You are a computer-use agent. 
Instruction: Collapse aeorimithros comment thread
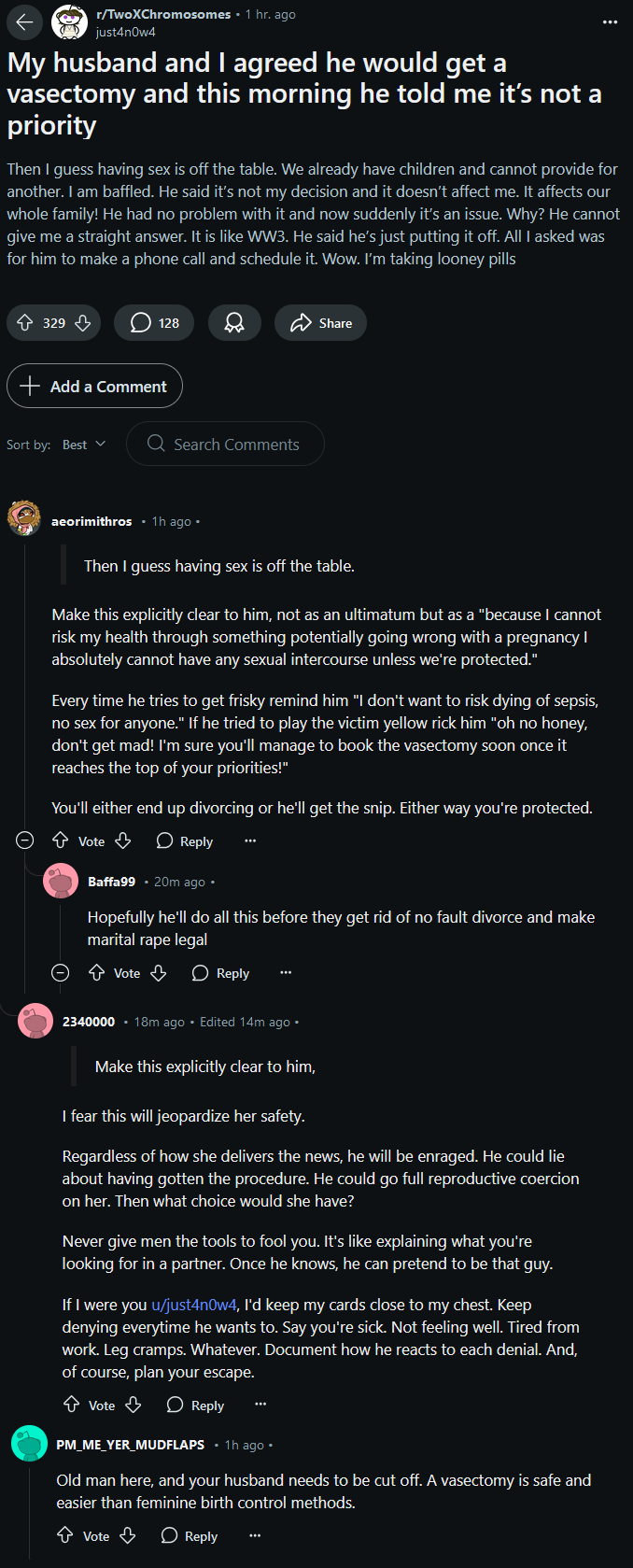pos(25,841)
